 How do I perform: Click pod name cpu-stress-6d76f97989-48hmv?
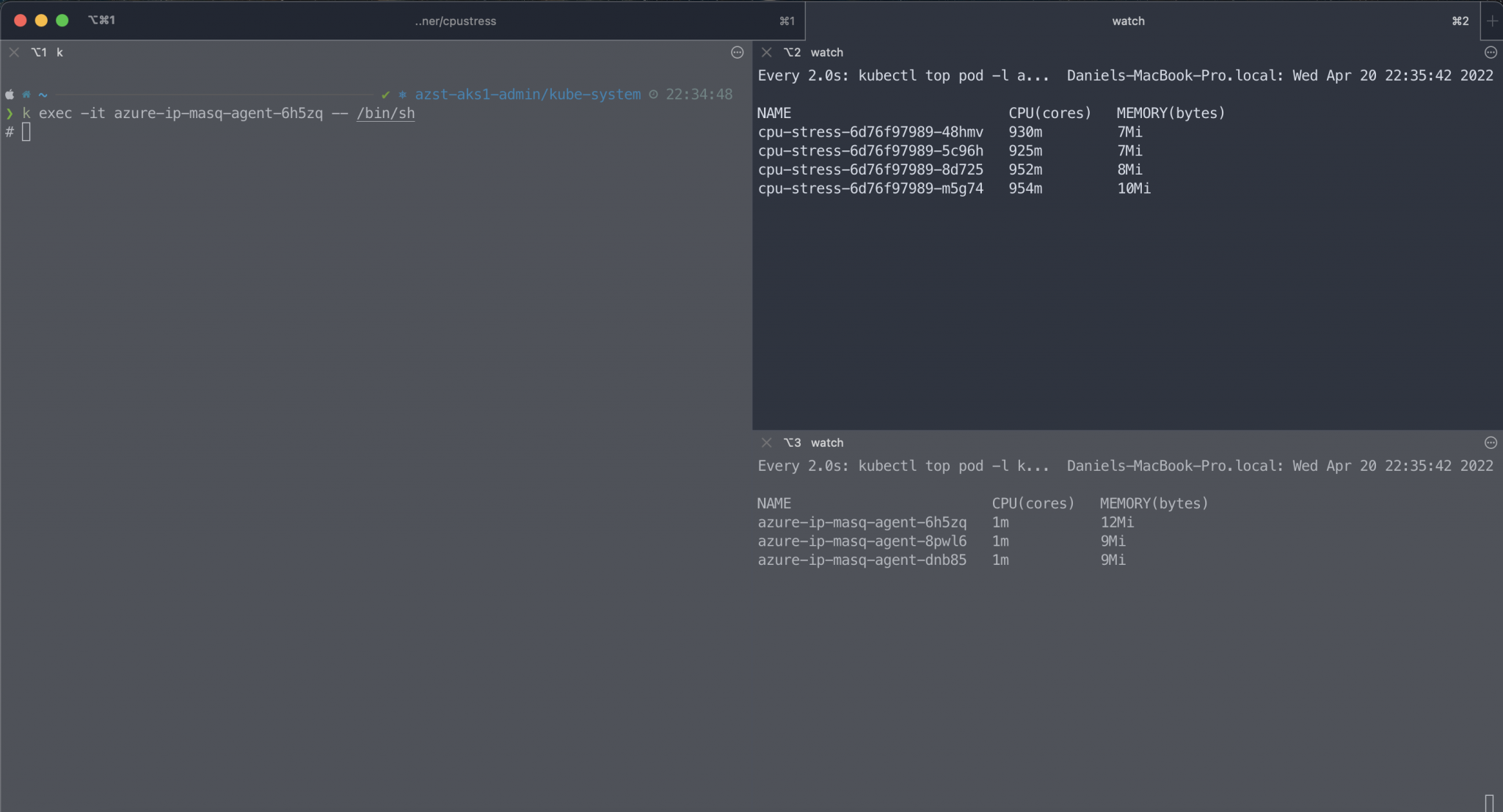[870, 132]
